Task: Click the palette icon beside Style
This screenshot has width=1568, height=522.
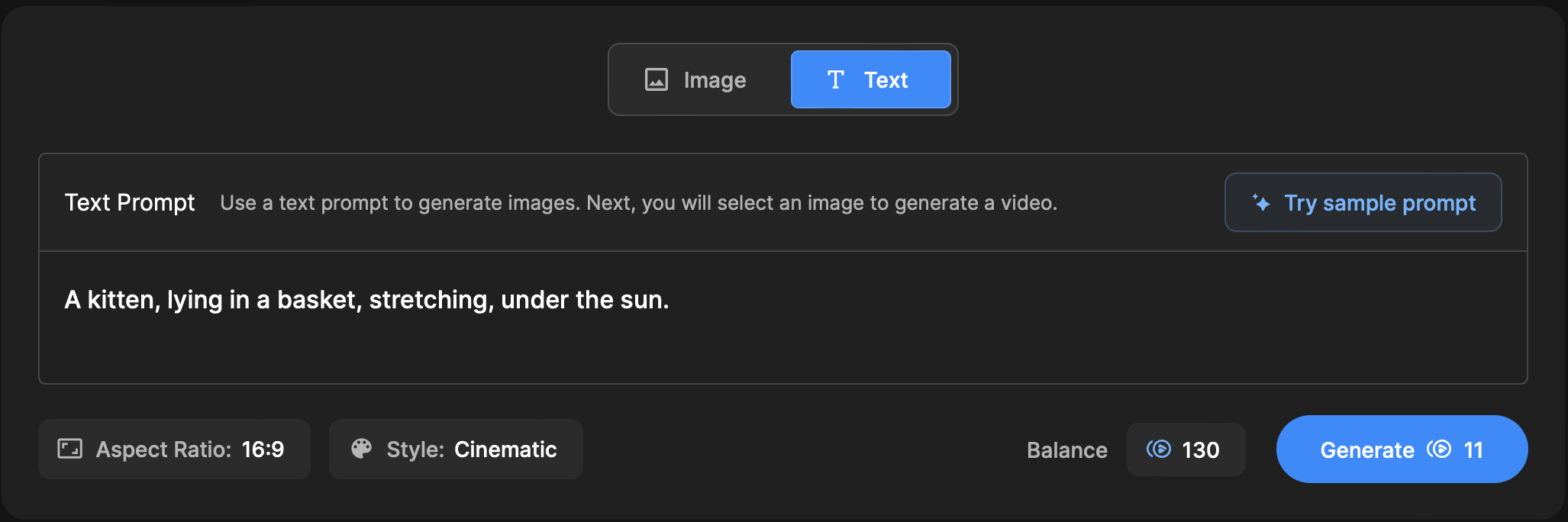Action: pos(361,449)
